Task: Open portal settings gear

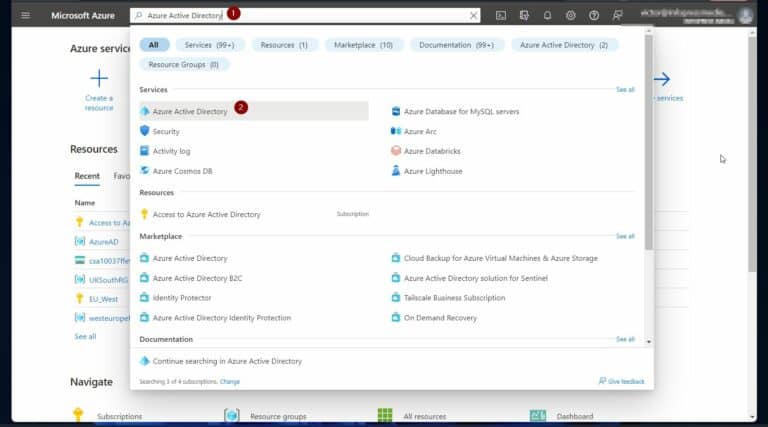Action: pyautogui.click(x=571, y=16)
